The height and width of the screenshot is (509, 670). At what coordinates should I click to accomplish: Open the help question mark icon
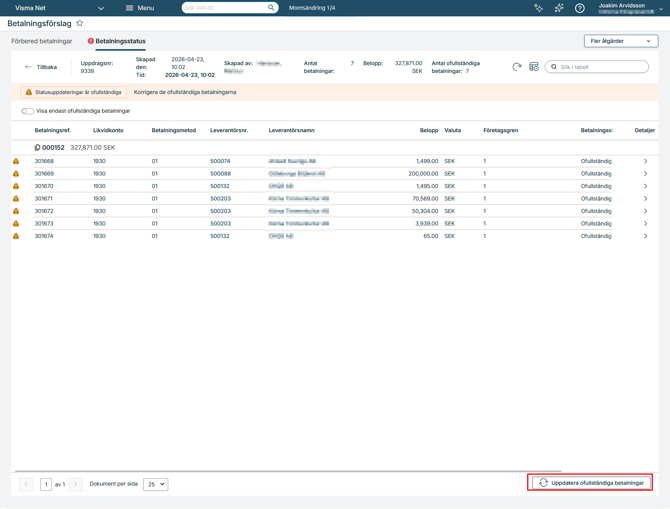tap(579, 8)
